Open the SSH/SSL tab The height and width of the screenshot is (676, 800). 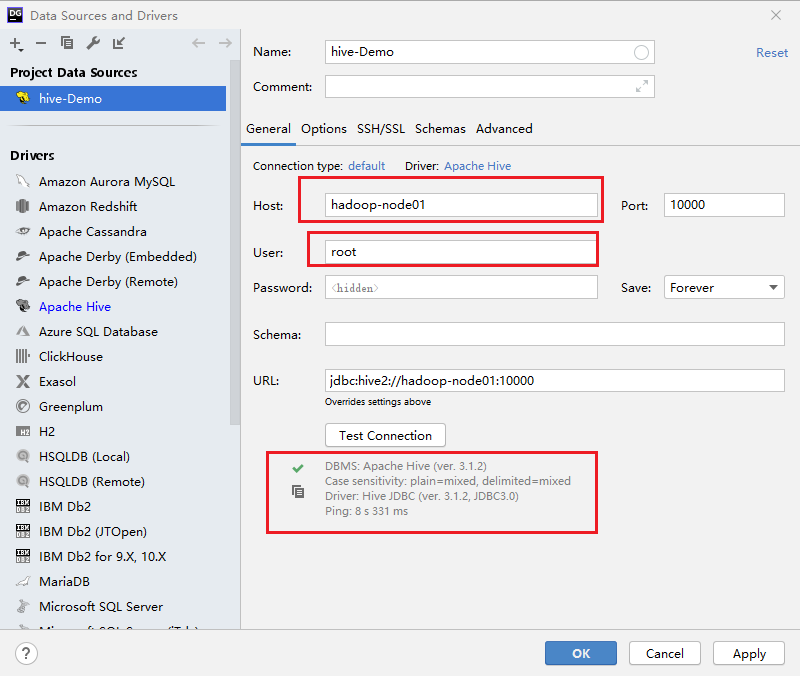click(x=381, y=129)
